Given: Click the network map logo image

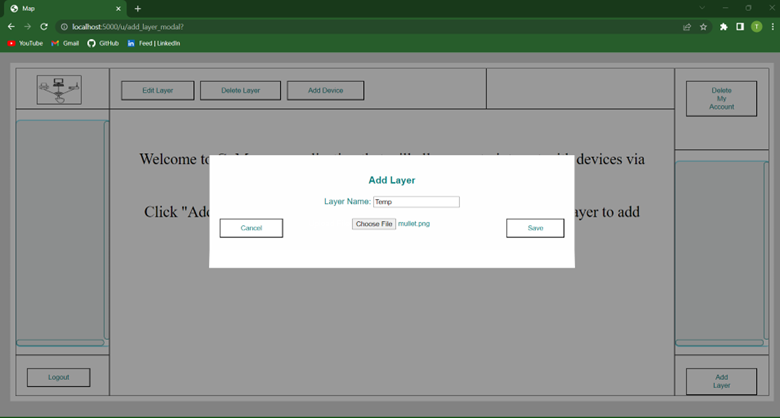Looking at the screenshot, I should (59, 90).
